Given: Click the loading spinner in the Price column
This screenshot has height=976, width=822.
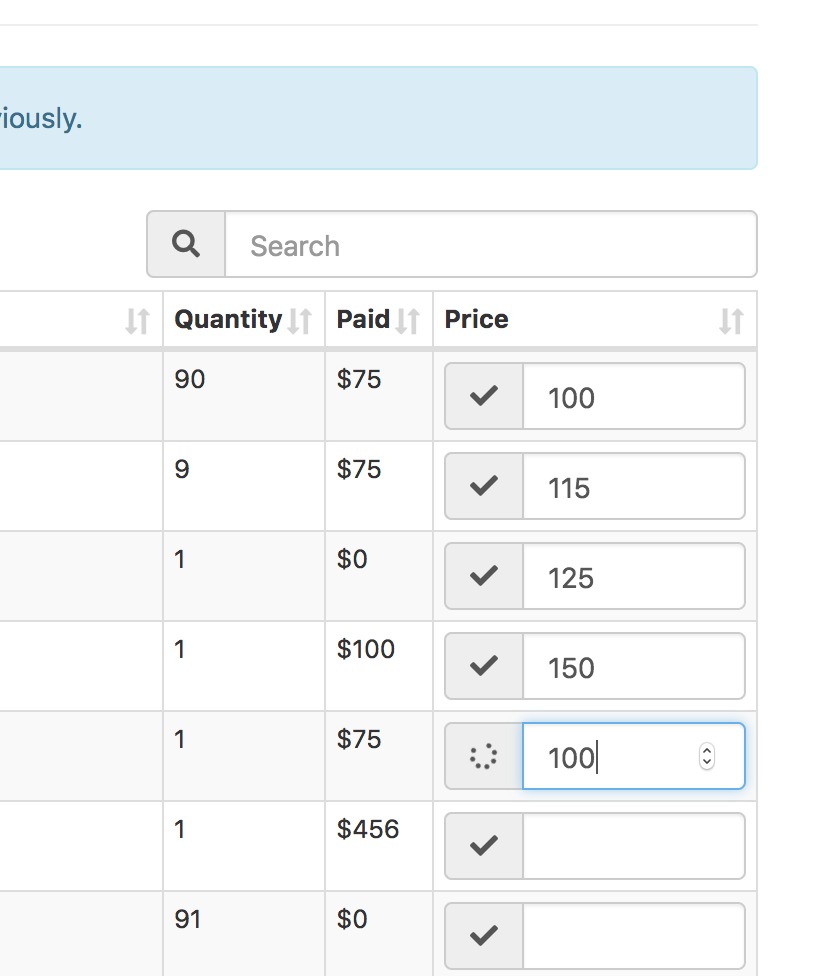Looking at the screenshot, I should pos(483,756).
